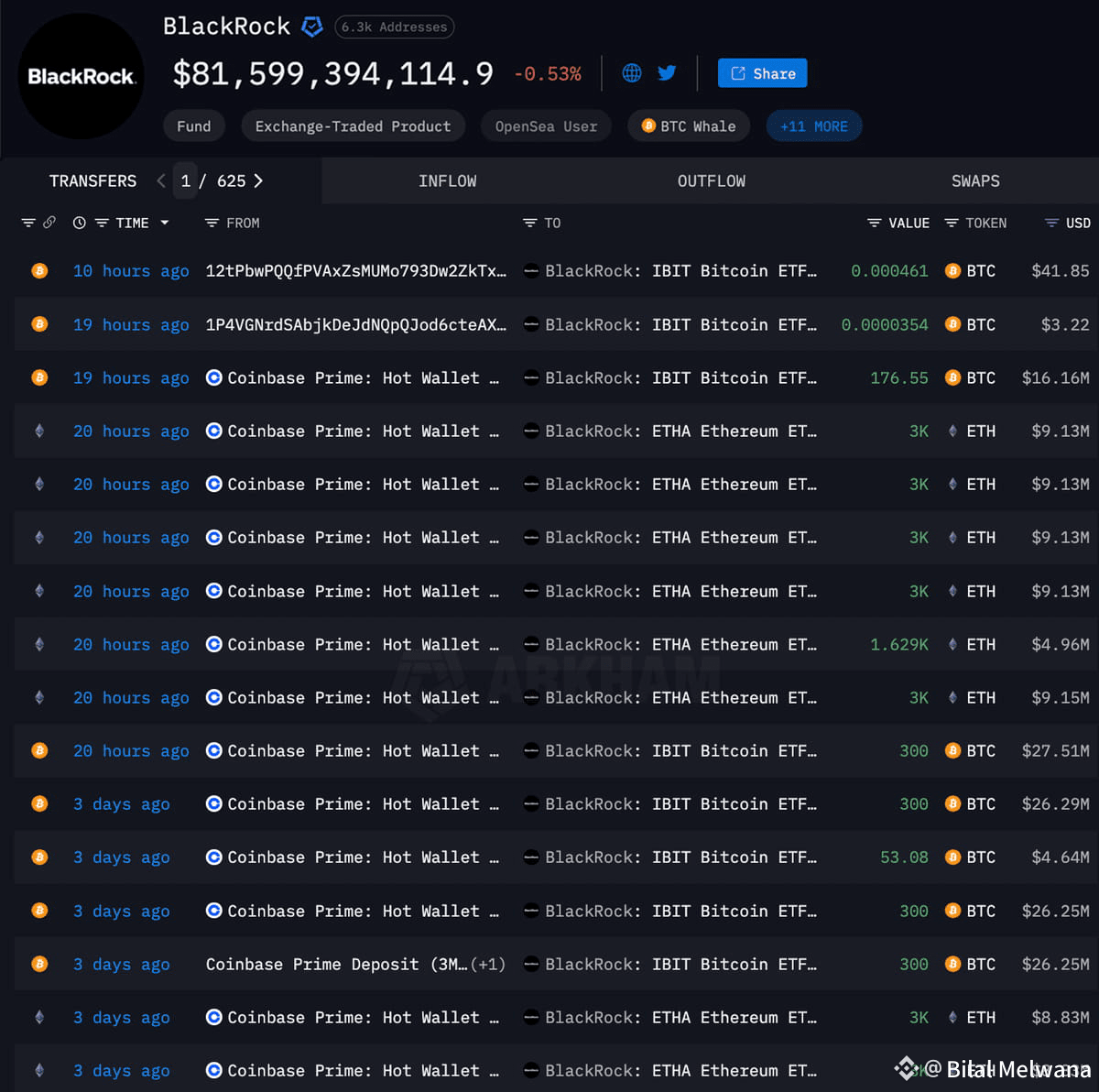Open the TIME column filter icon
Viewport: 1099px width, 1092px height.
tap(102, 223)
